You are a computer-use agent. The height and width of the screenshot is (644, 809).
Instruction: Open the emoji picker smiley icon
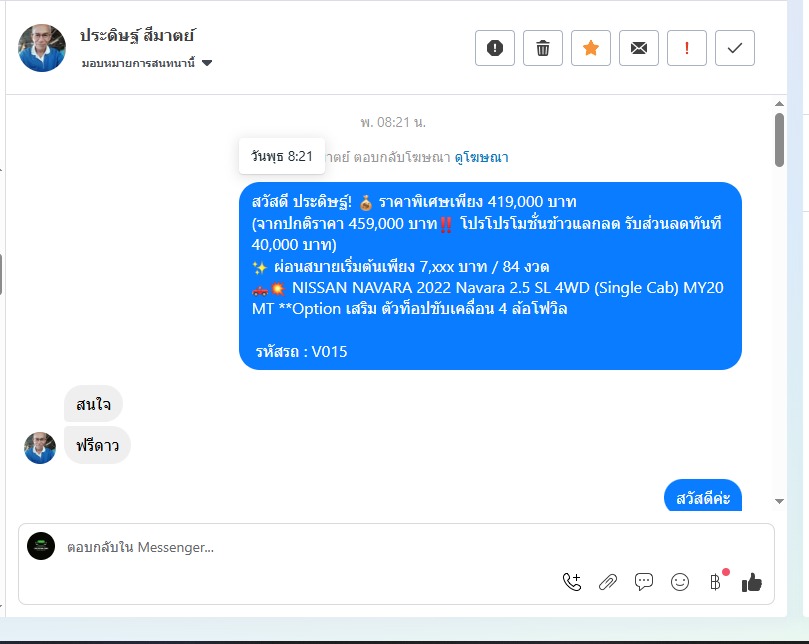click(679, 582)
